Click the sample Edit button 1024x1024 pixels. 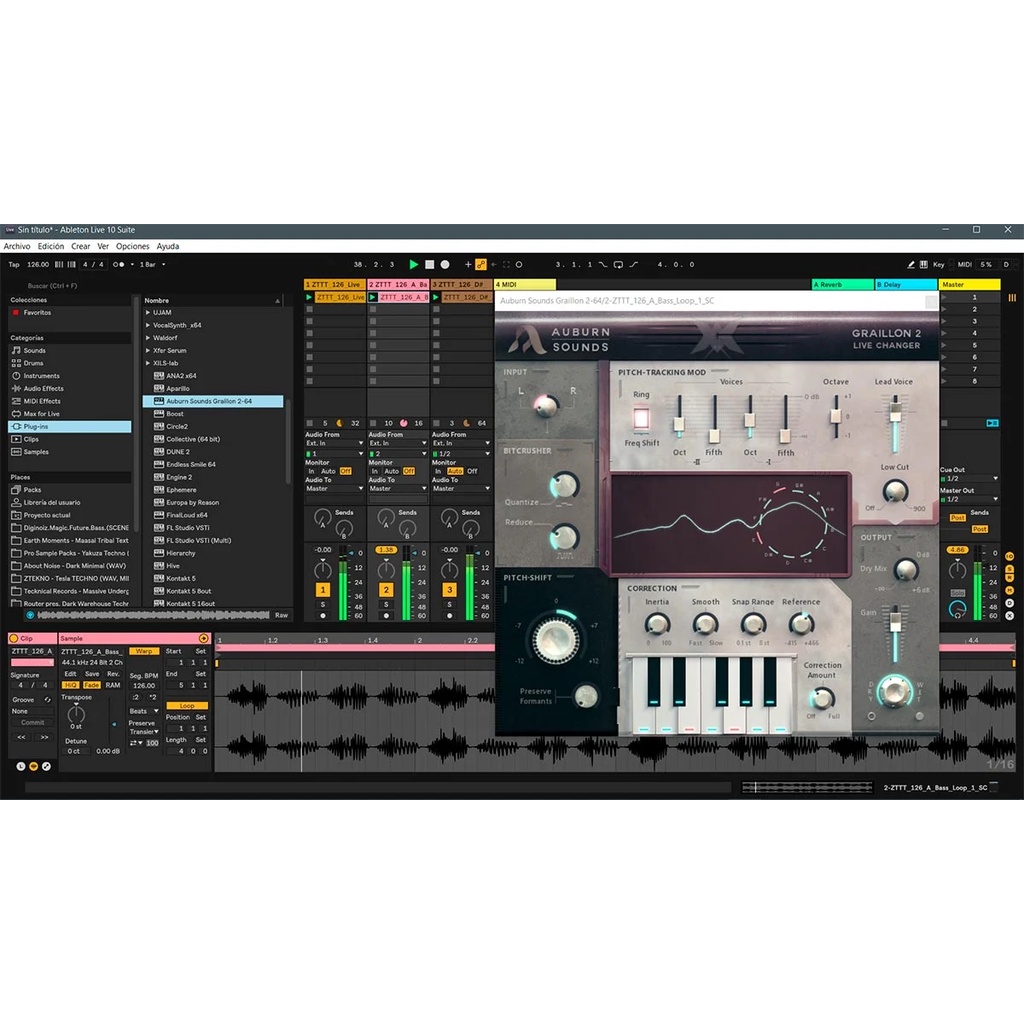coord(70,674)
